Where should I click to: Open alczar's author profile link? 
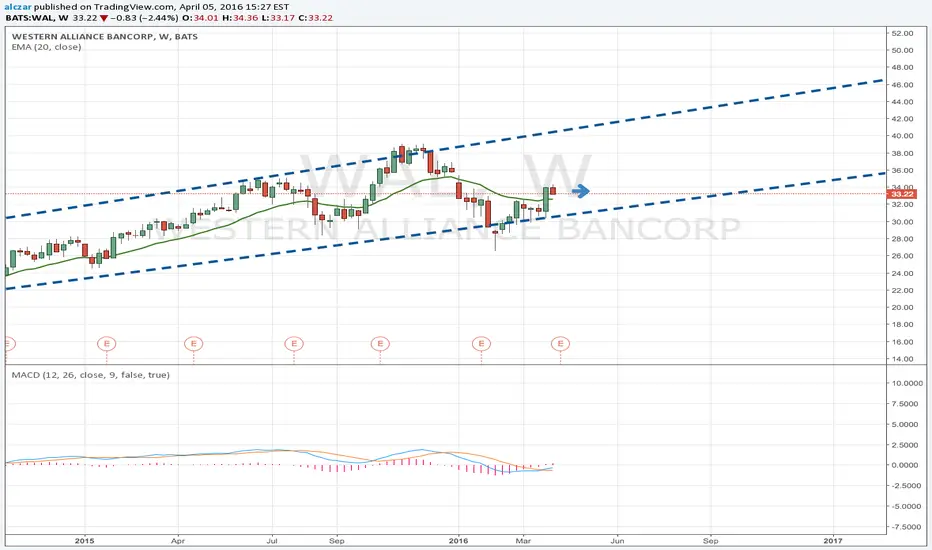coord(18,7)
